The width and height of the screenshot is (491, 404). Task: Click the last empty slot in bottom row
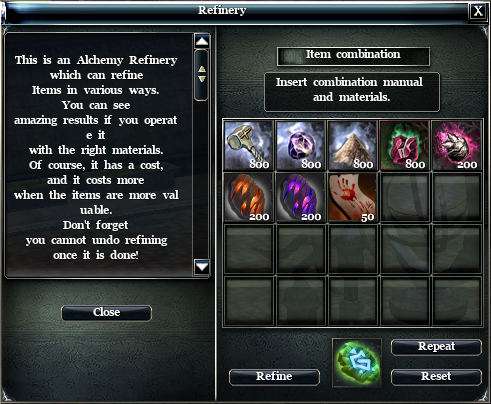457,301
